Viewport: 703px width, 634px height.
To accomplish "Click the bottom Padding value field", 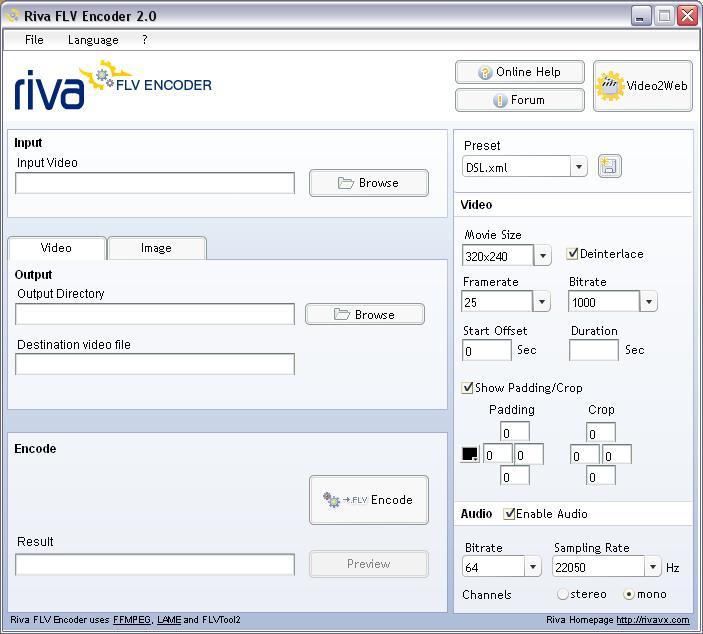I will 515,476.
